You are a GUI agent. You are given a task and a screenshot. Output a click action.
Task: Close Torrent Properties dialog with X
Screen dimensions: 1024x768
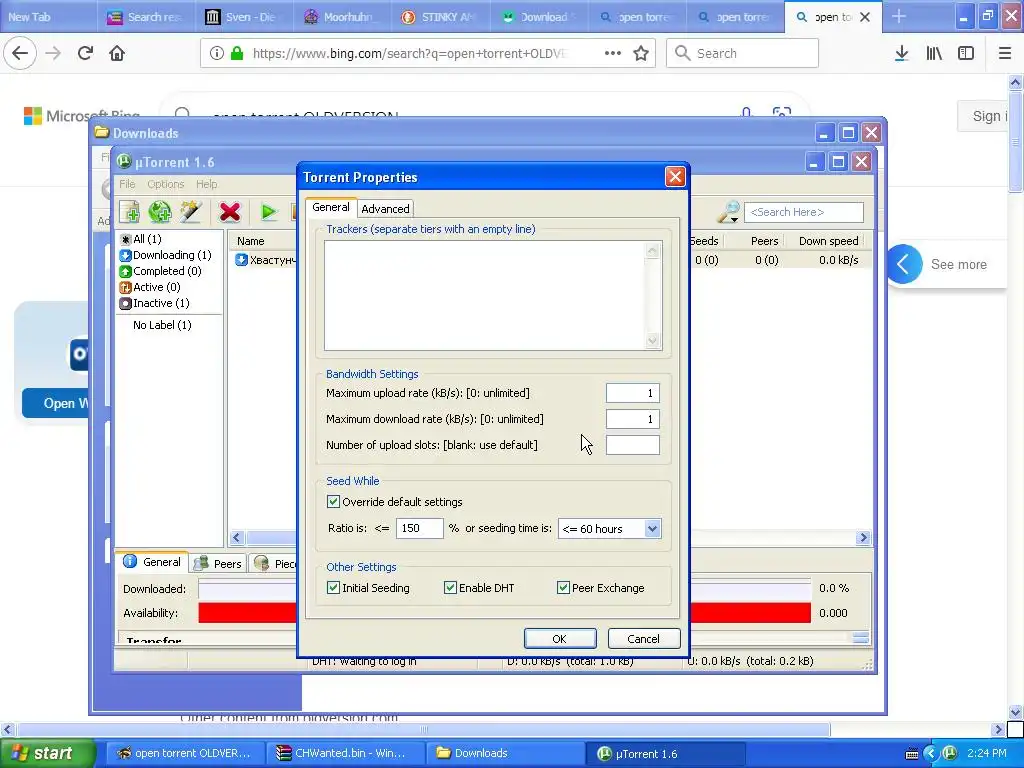click(x=675, y=177)
